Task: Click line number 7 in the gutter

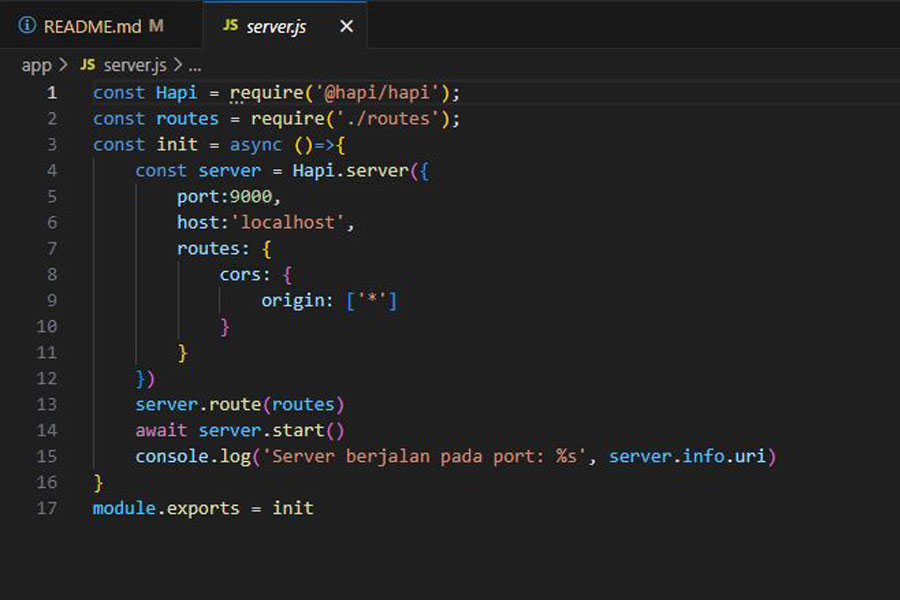Action: coord(52,248)
